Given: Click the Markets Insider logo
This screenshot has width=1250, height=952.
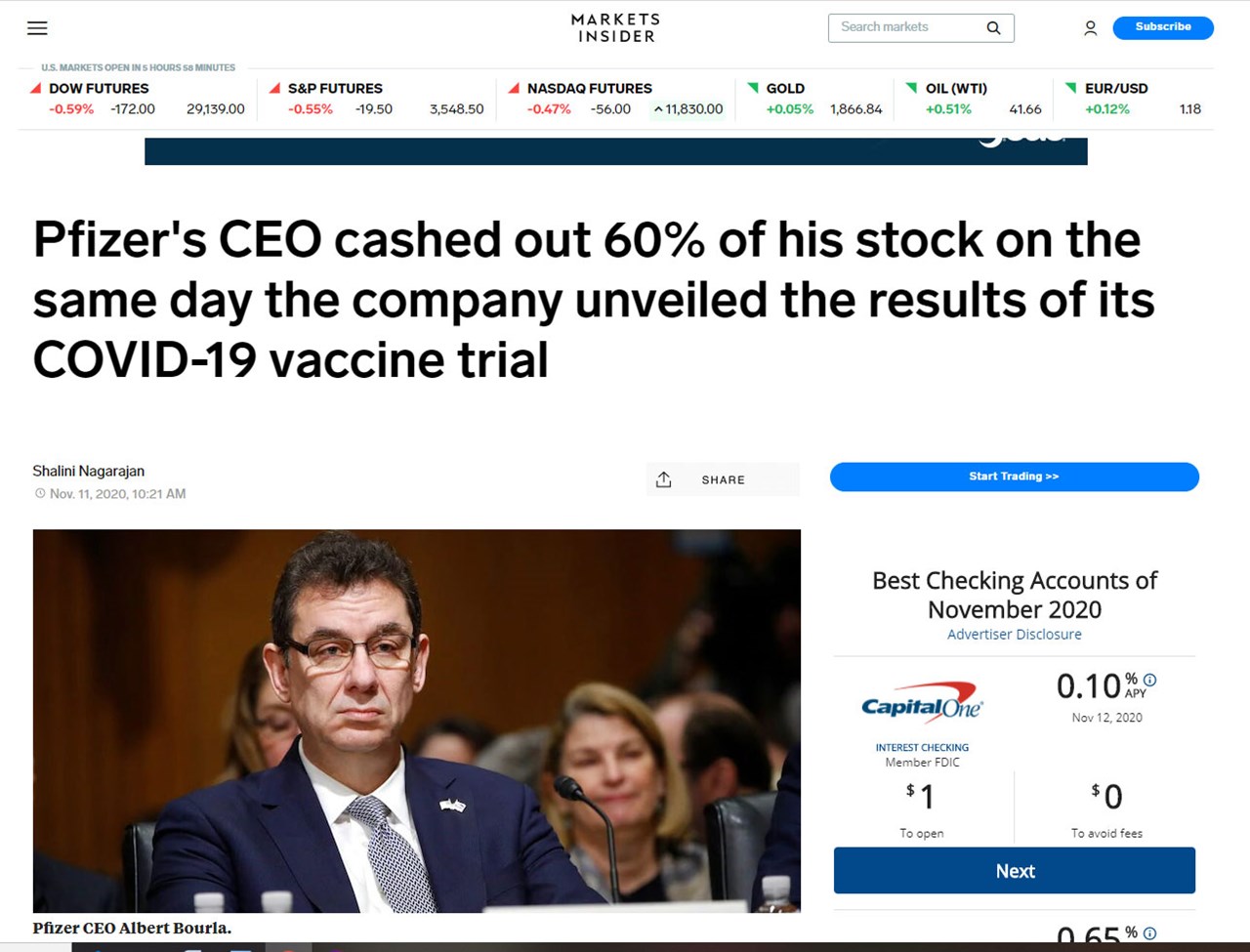Looking at the screenshot, I should [x=615, y=27].
